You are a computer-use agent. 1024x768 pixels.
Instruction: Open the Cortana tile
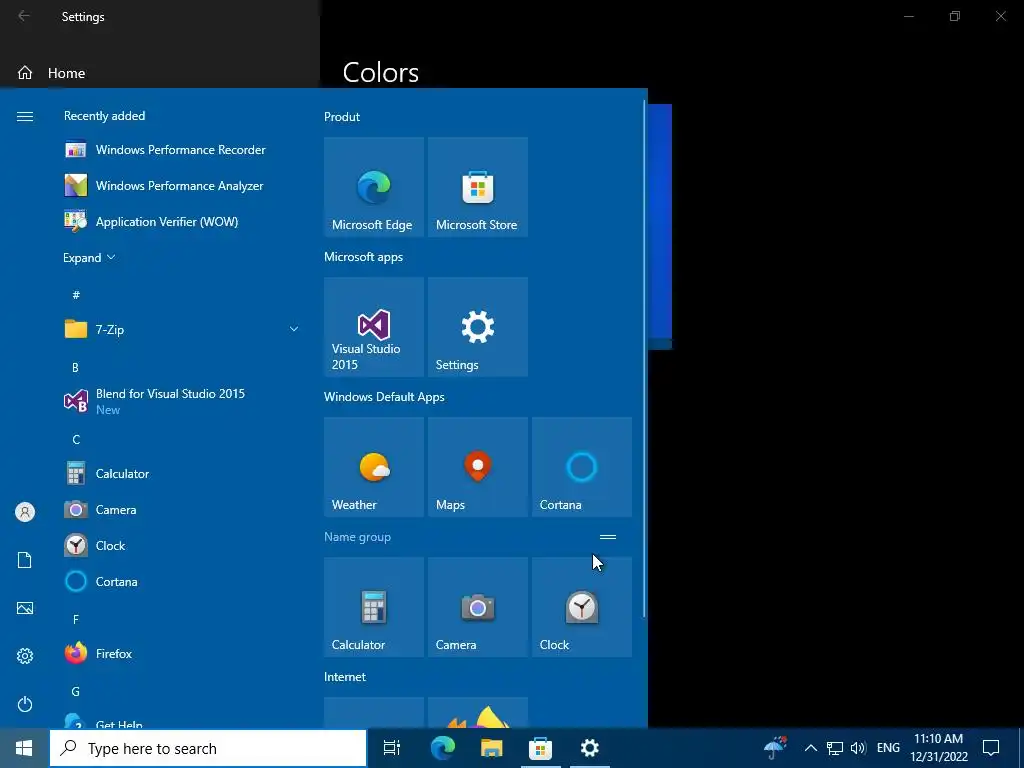(581, 467)
